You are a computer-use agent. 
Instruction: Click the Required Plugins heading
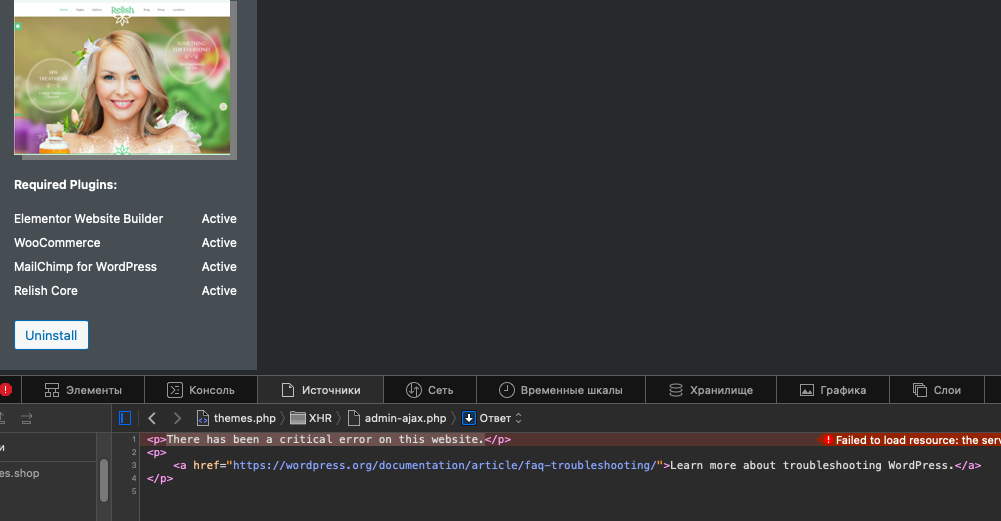[x=66, y=185]
